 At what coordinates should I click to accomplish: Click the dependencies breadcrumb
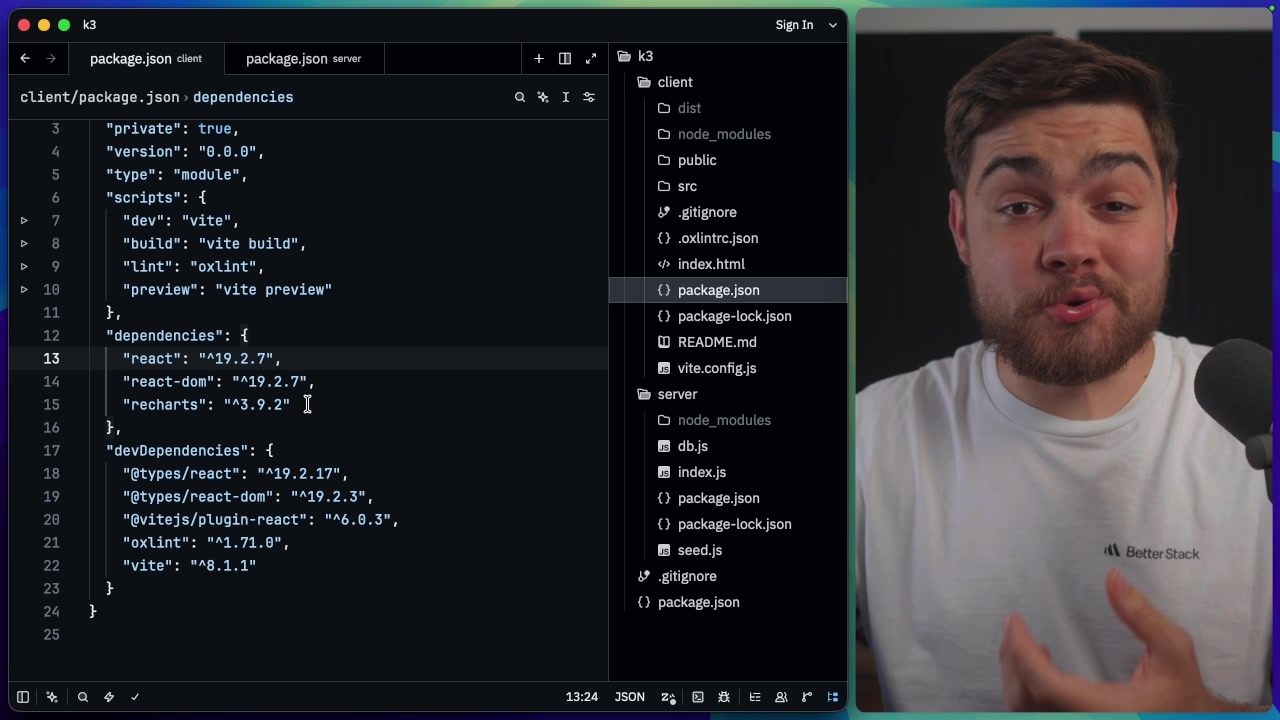coord(243,97)
